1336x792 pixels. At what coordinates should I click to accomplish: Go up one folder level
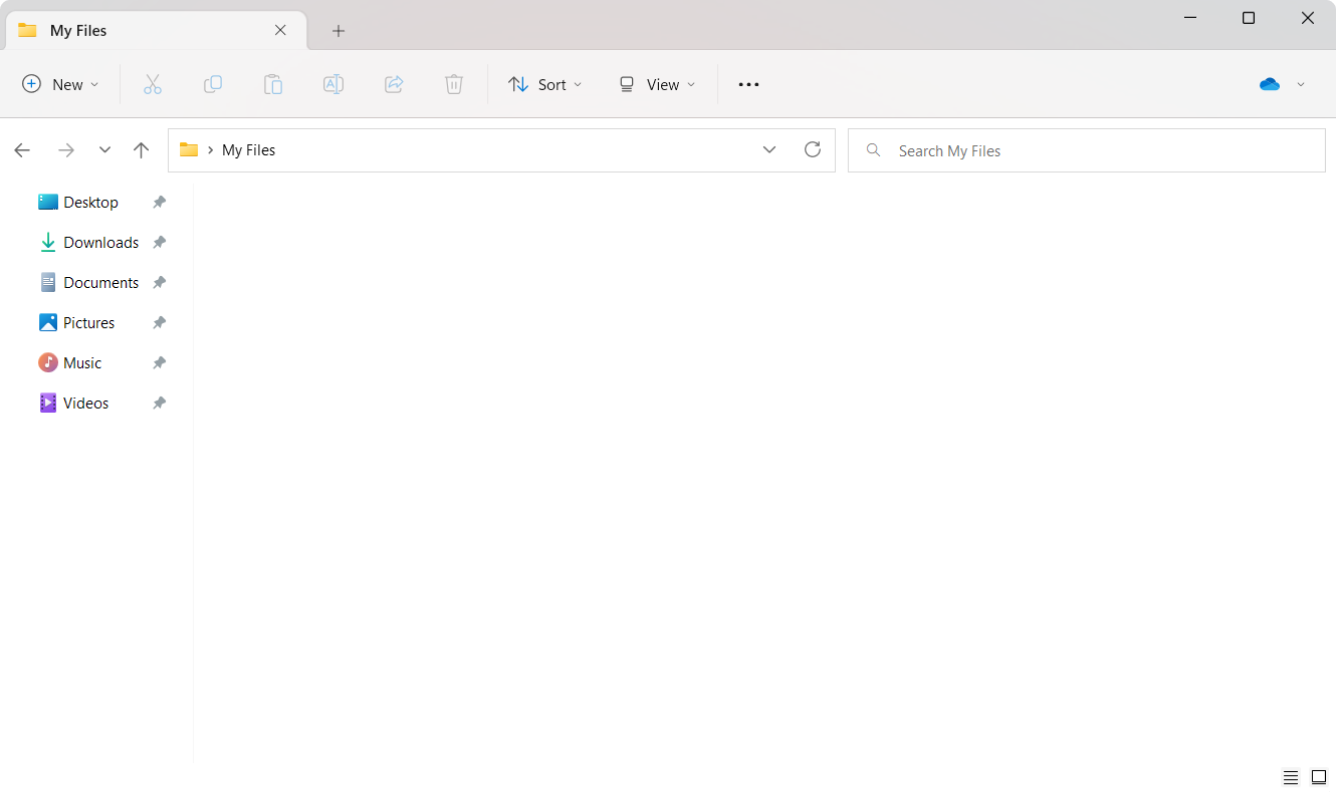tap(141, 150)
